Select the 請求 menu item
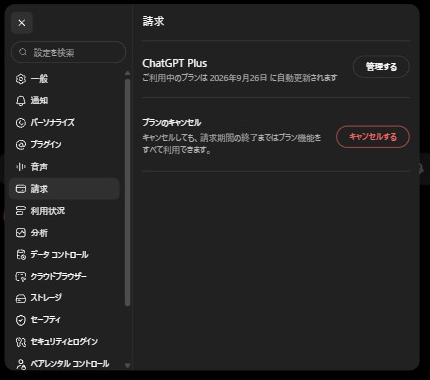This screenshot has width=430, height=380. click(64, 189)
